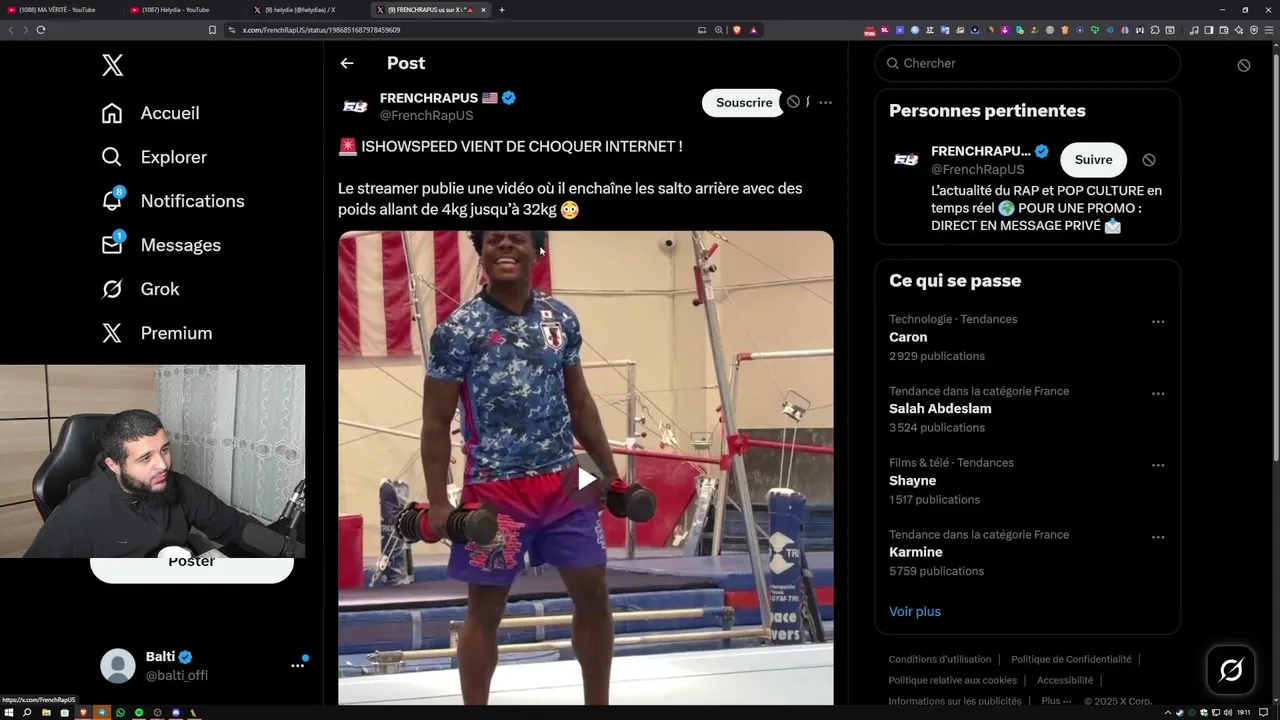Open Discord from the taskbar

coord(175,712)
